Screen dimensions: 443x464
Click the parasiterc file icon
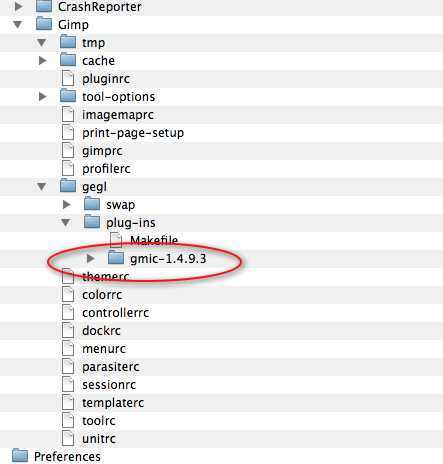pyautogui.click(x=68, y=367)
